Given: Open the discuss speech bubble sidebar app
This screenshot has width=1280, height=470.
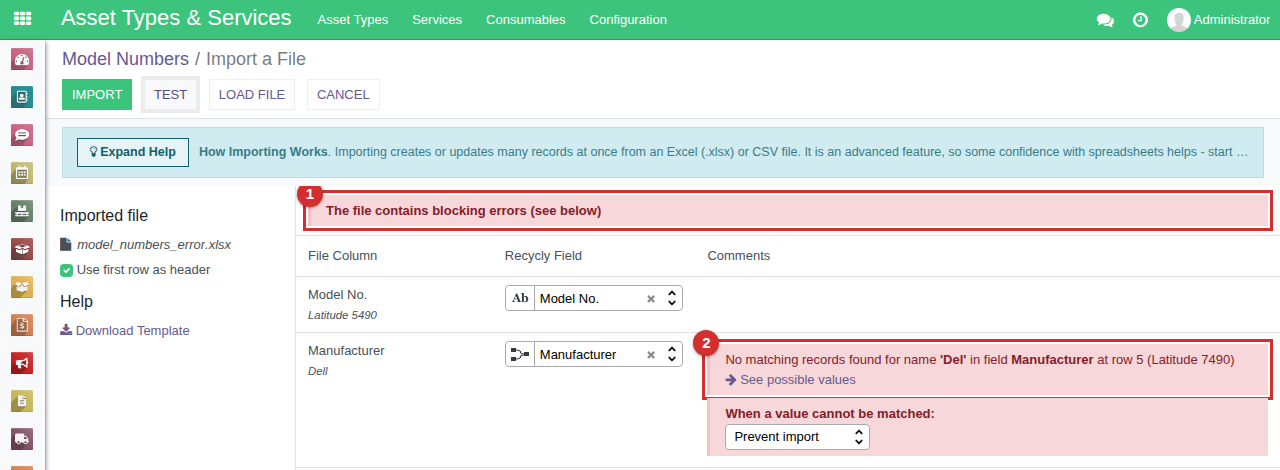Looking at the screenshot, I should 22,135.
